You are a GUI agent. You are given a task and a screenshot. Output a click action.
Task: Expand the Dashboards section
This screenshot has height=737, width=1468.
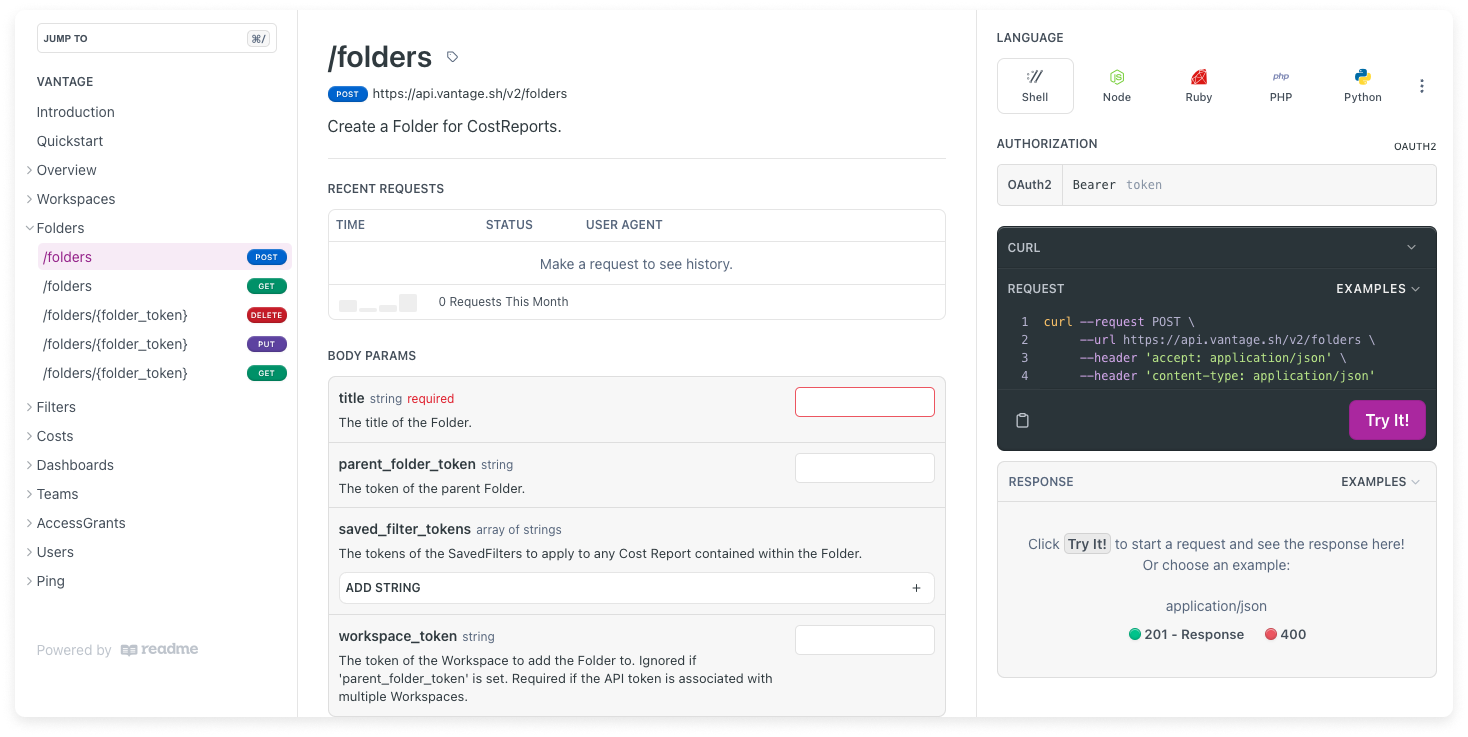[30, 465]
